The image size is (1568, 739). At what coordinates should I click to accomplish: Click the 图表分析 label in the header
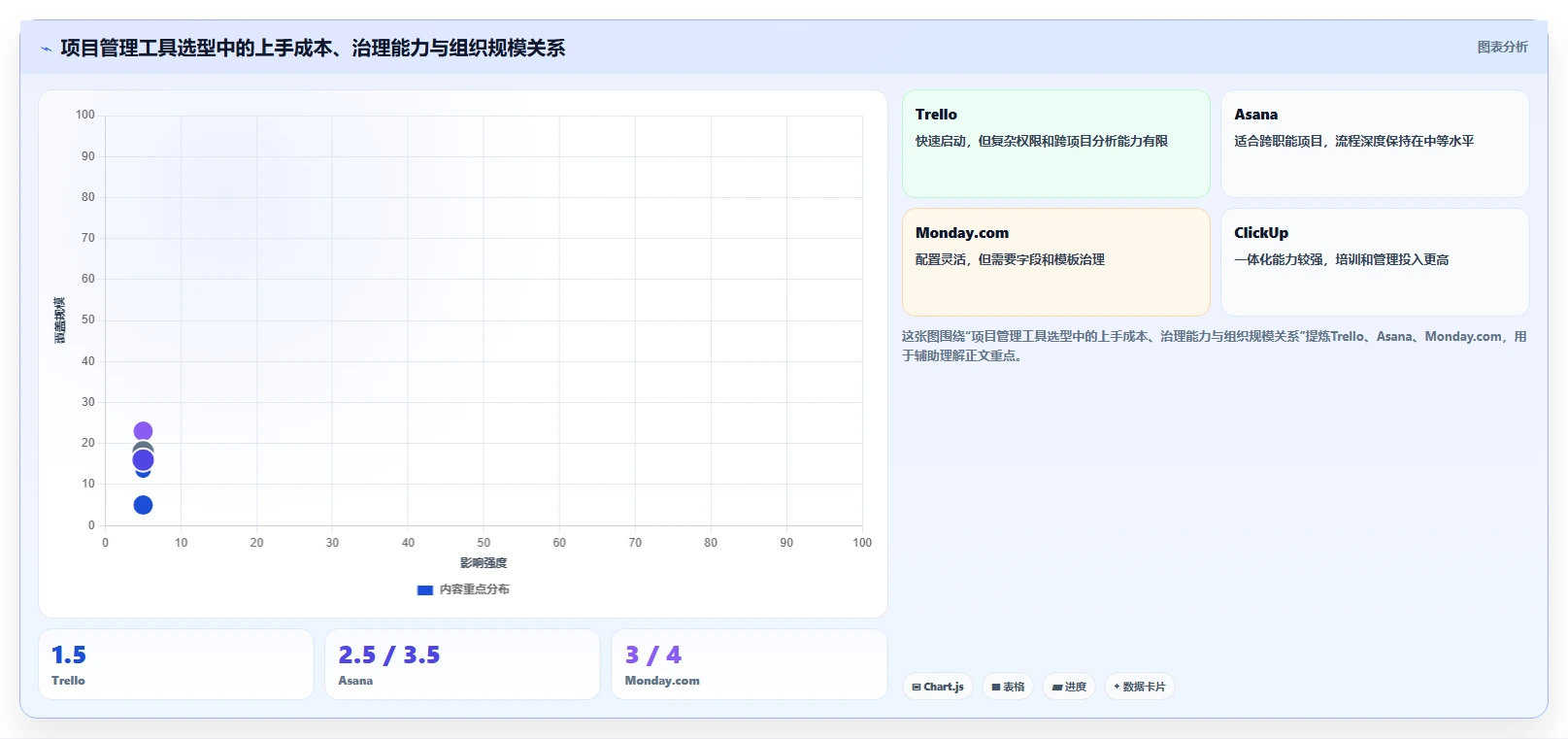(x=1502, y=47)
